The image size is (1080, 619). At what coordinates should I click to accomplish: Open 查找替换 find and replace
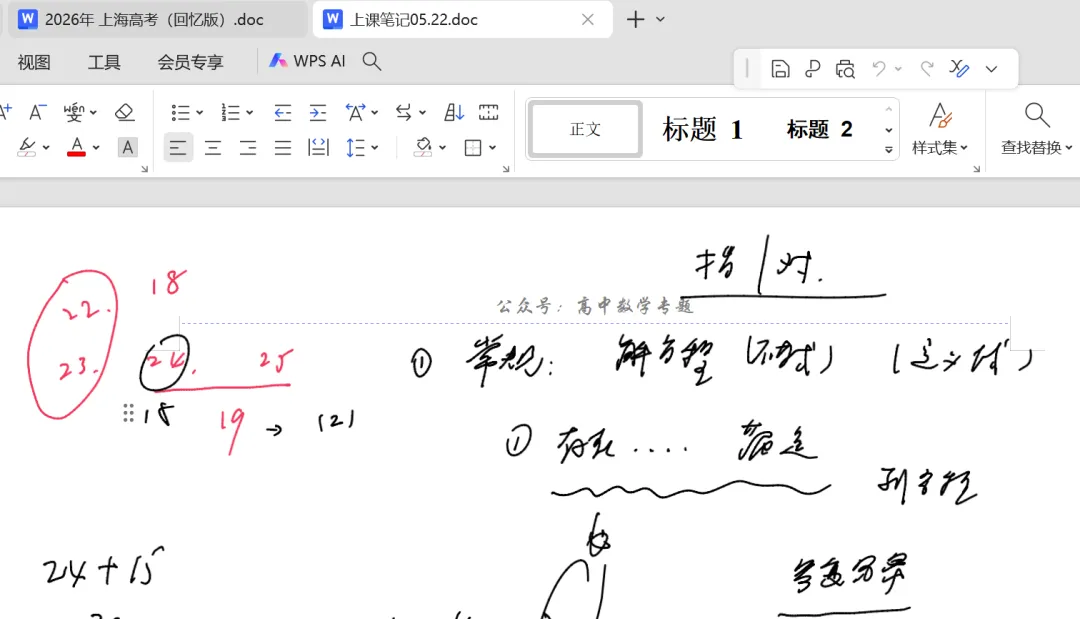[1036, 129]
